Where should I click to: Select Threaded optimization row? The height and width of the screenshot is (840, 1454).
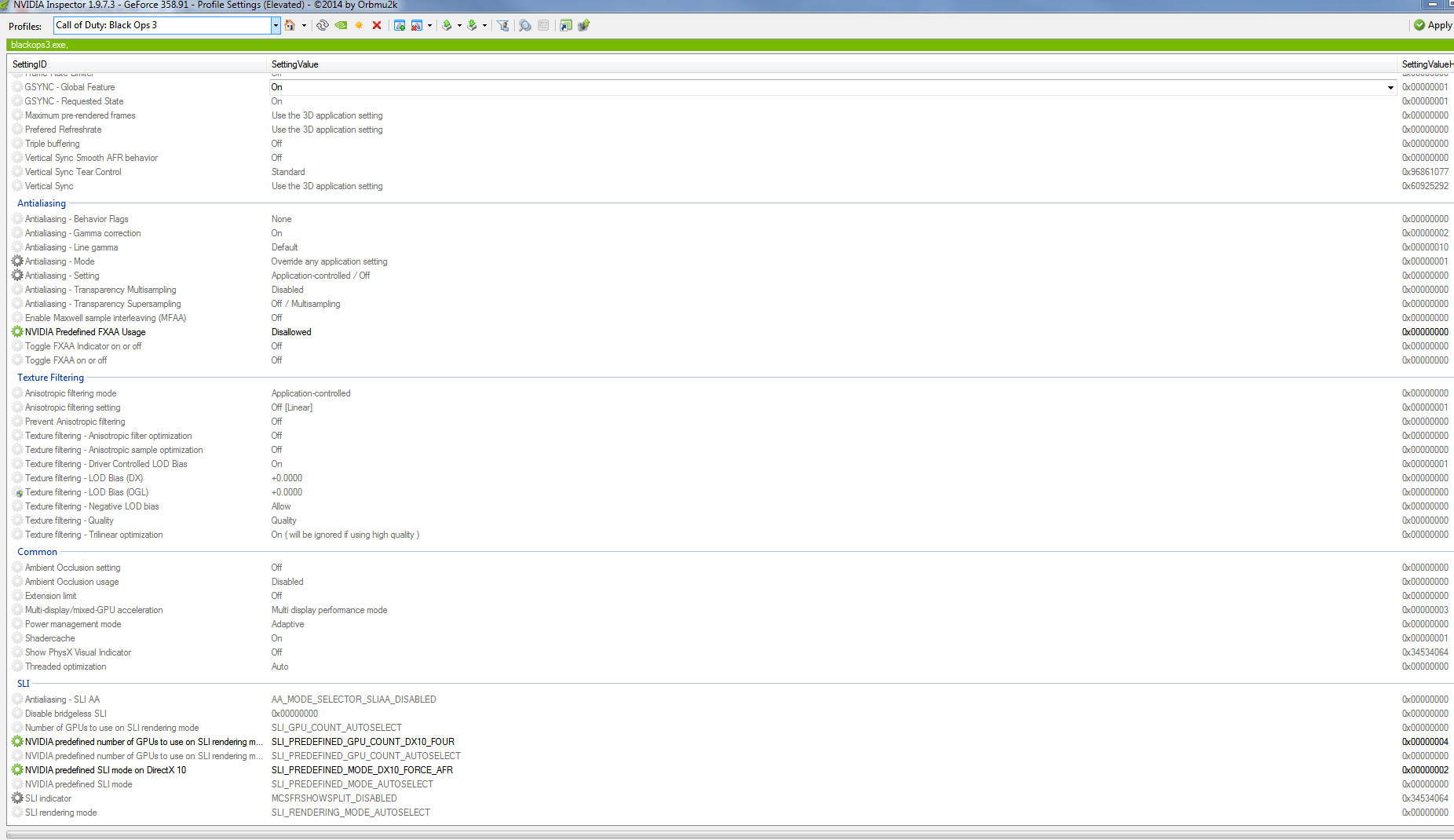click(730, 667)
